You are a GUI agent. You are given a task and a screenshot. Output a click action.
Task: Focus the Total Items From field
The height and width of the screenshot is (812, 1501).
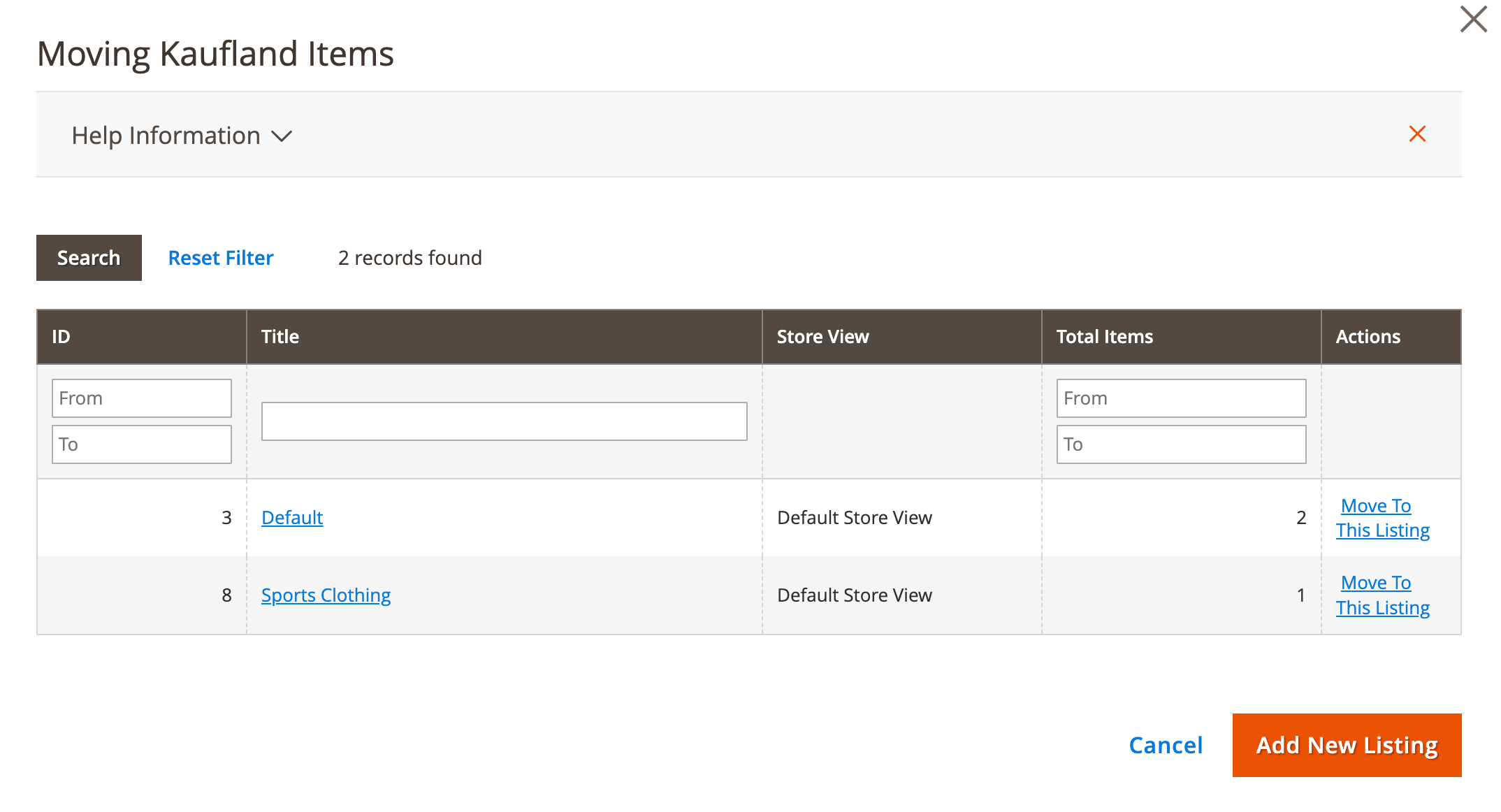[1180, 398]
